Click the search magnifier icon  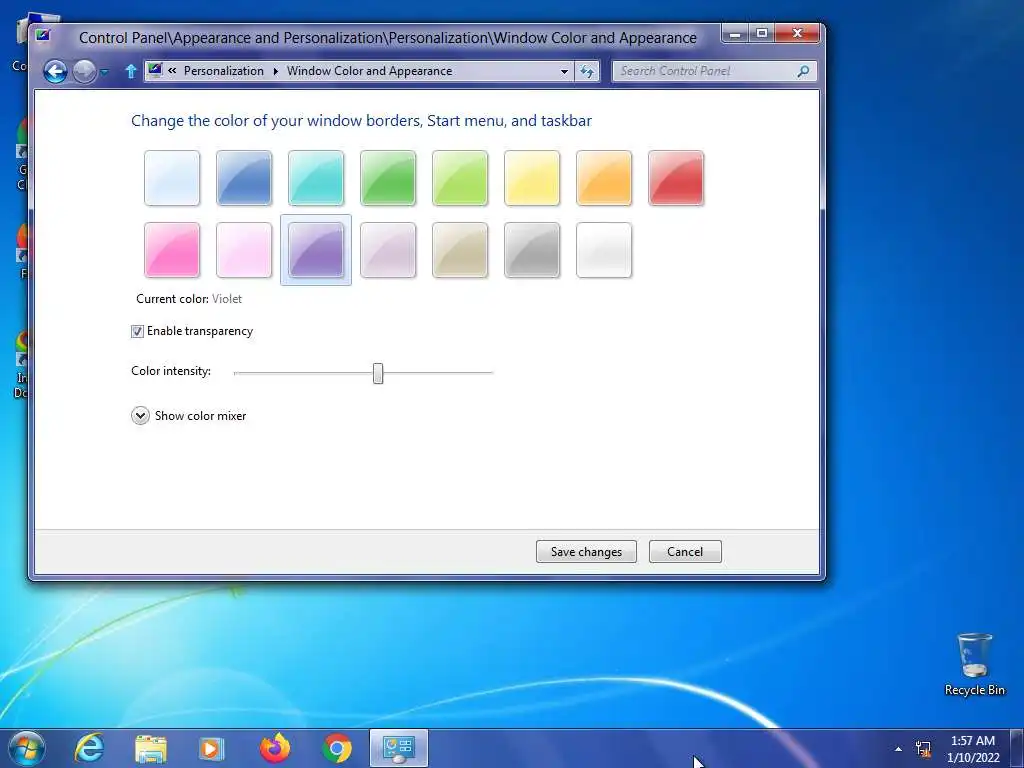[804, 71]
